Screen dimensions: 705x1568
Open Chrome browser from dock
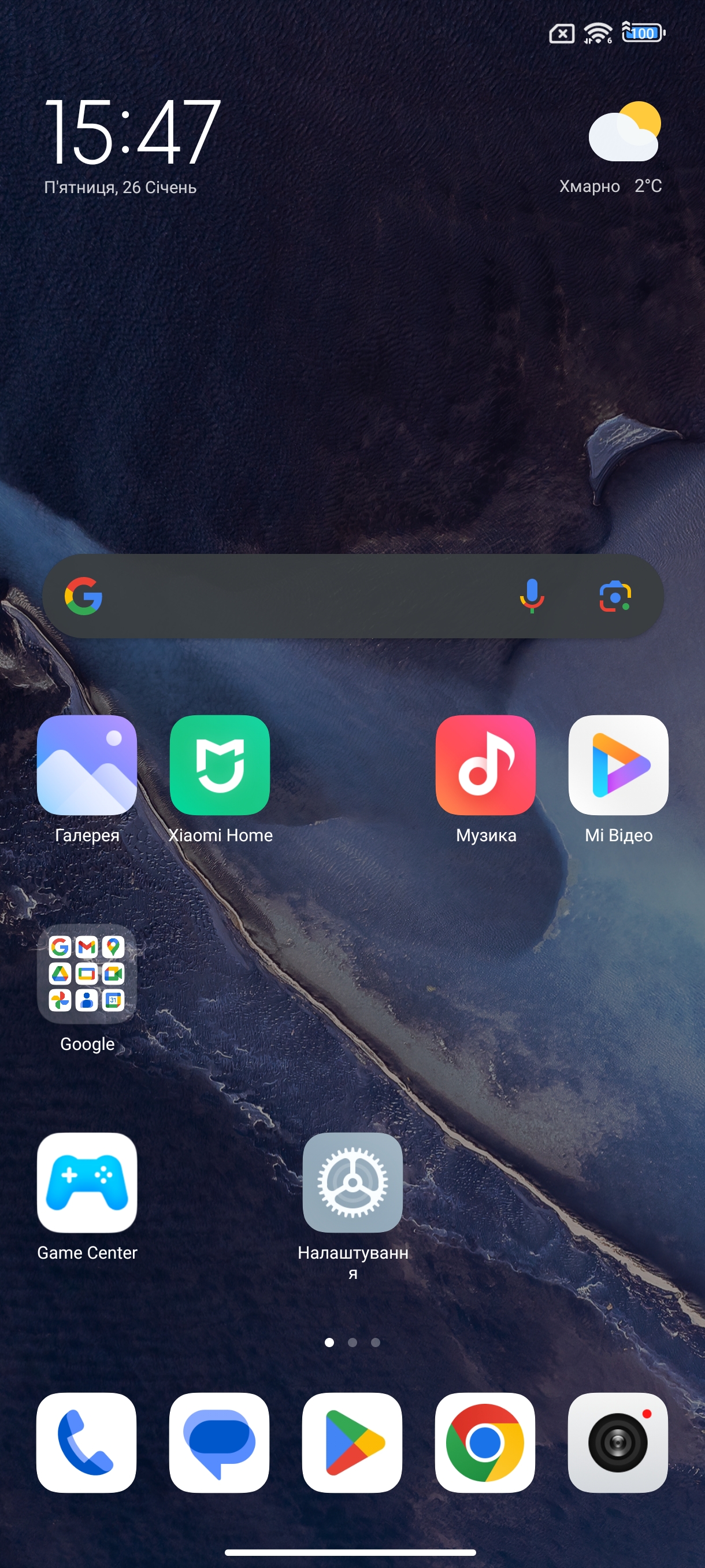tap(485, 1442)
